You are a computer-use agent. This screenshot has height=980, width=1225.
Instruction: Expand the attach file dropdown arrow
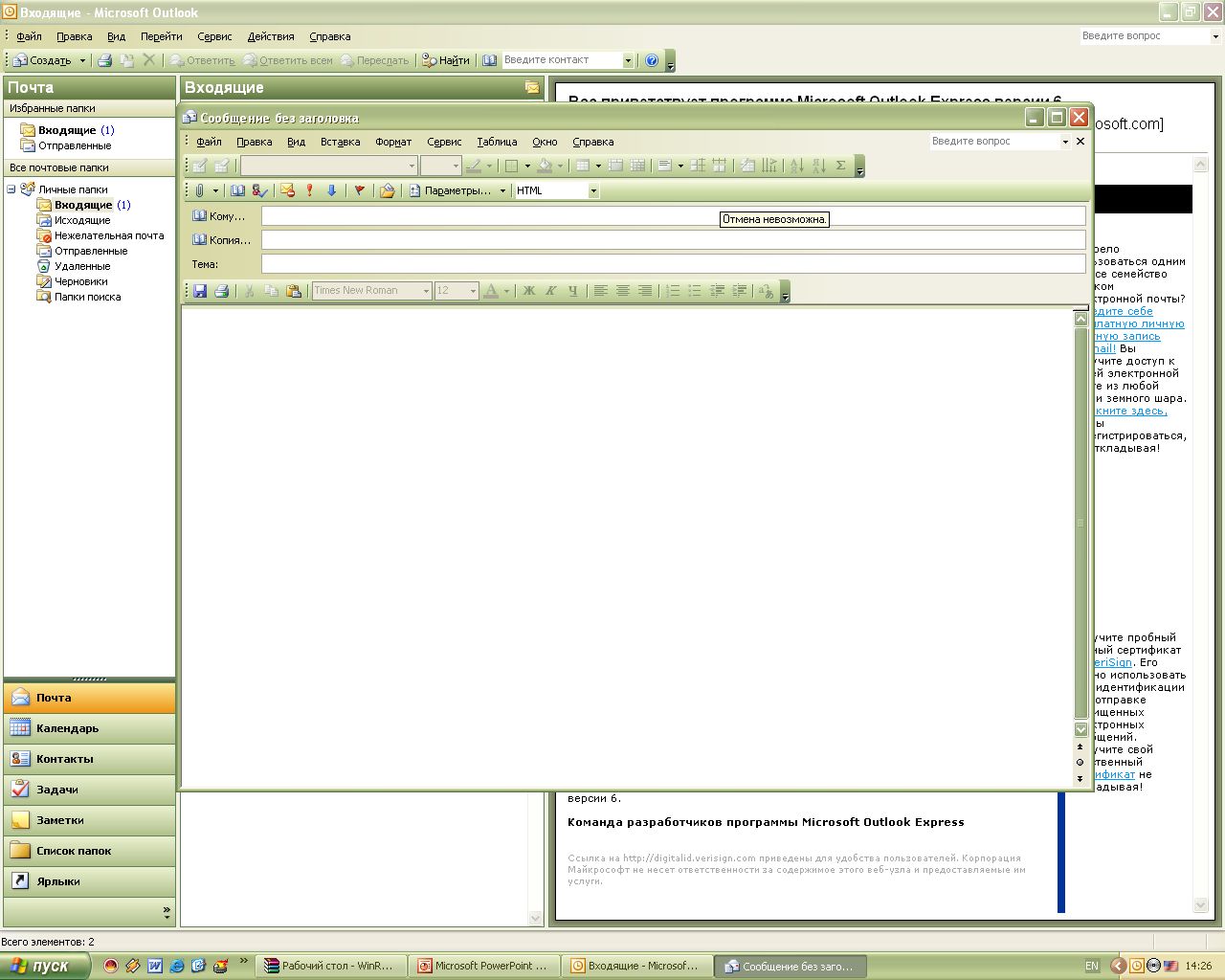(215, 190)
